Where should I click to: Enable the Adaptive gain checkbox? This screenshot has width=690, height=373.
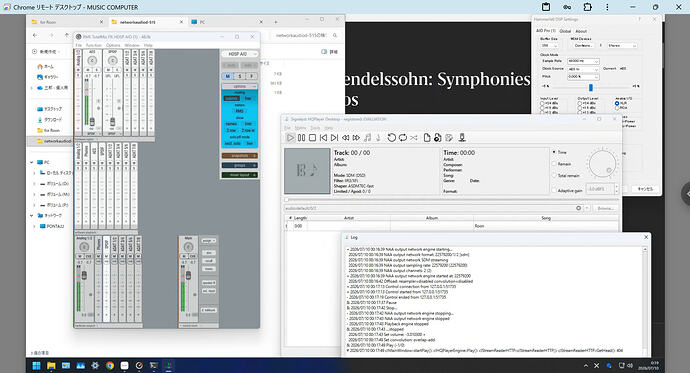554,190
